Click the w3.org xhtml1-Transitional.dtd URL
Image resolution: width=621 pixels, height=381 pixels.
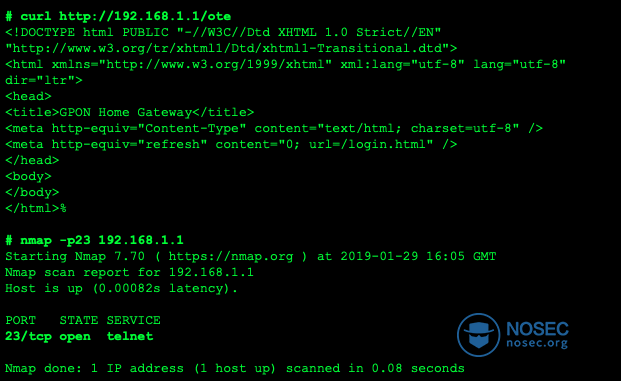click(x=231, y=48)
